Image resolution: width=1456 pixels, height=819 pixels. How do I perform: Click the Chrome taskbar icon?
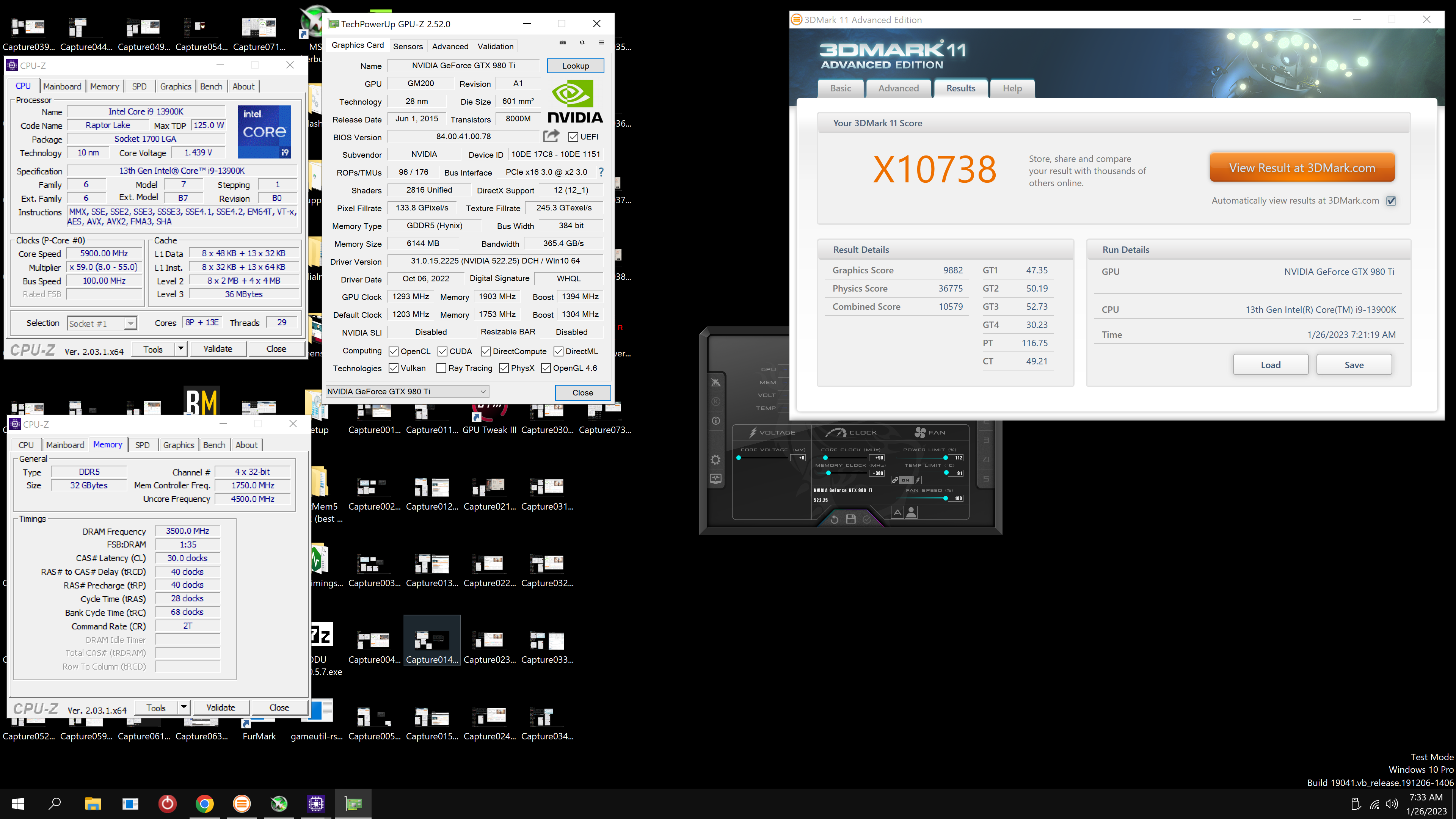click(205, 804)
